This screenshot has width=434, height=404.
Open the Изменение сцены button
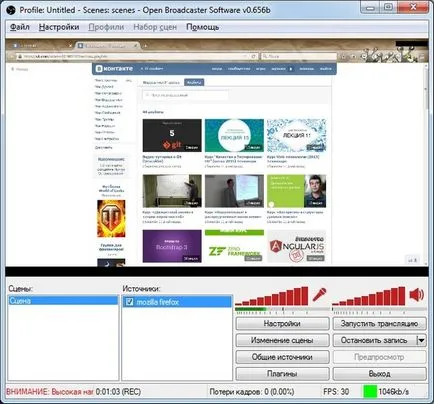[x=282, y=340]
